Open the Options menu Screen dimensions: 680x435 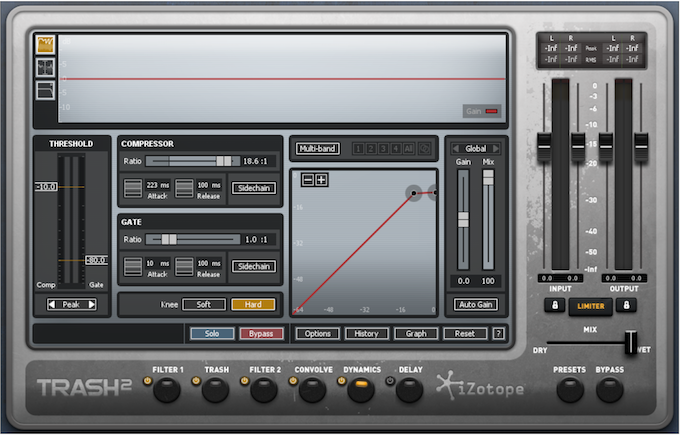pyautogui.click(x=317, y=334)
